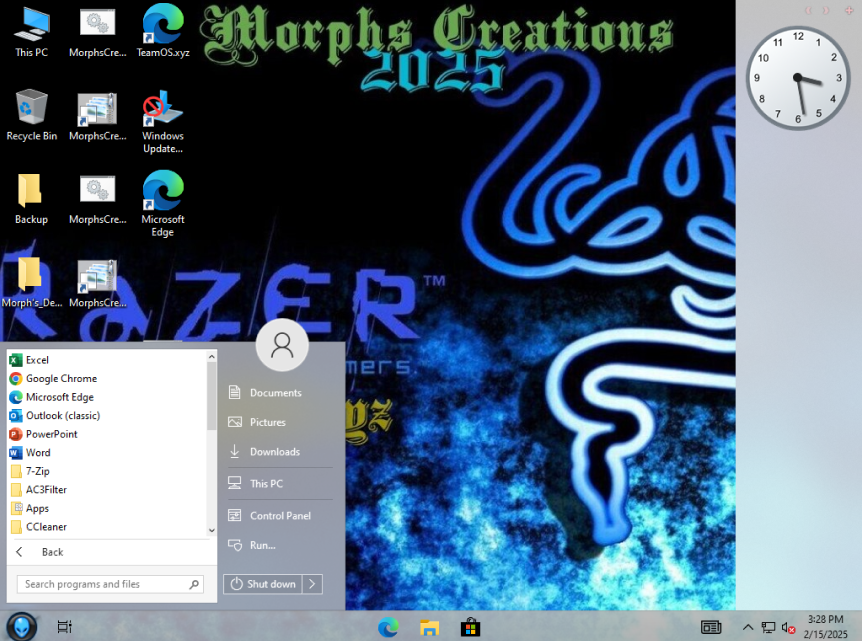Open Pictures from Start menu

(x=279, y=422)
